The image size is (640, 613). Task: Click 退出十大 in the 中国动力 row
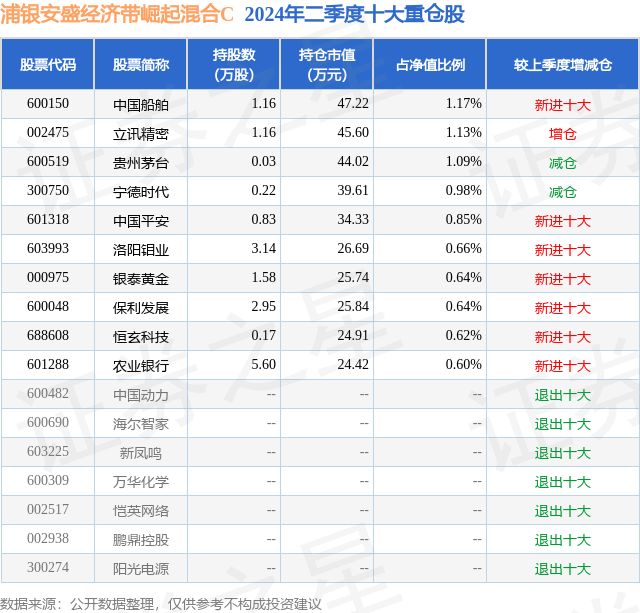(562, 395)
